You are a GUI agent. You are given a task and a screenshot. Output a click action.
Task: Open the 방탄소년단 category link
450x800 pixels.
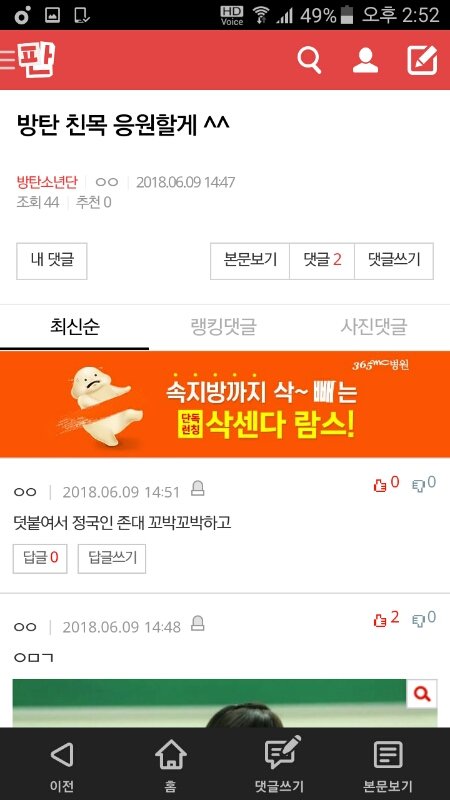tap(47, 182)
